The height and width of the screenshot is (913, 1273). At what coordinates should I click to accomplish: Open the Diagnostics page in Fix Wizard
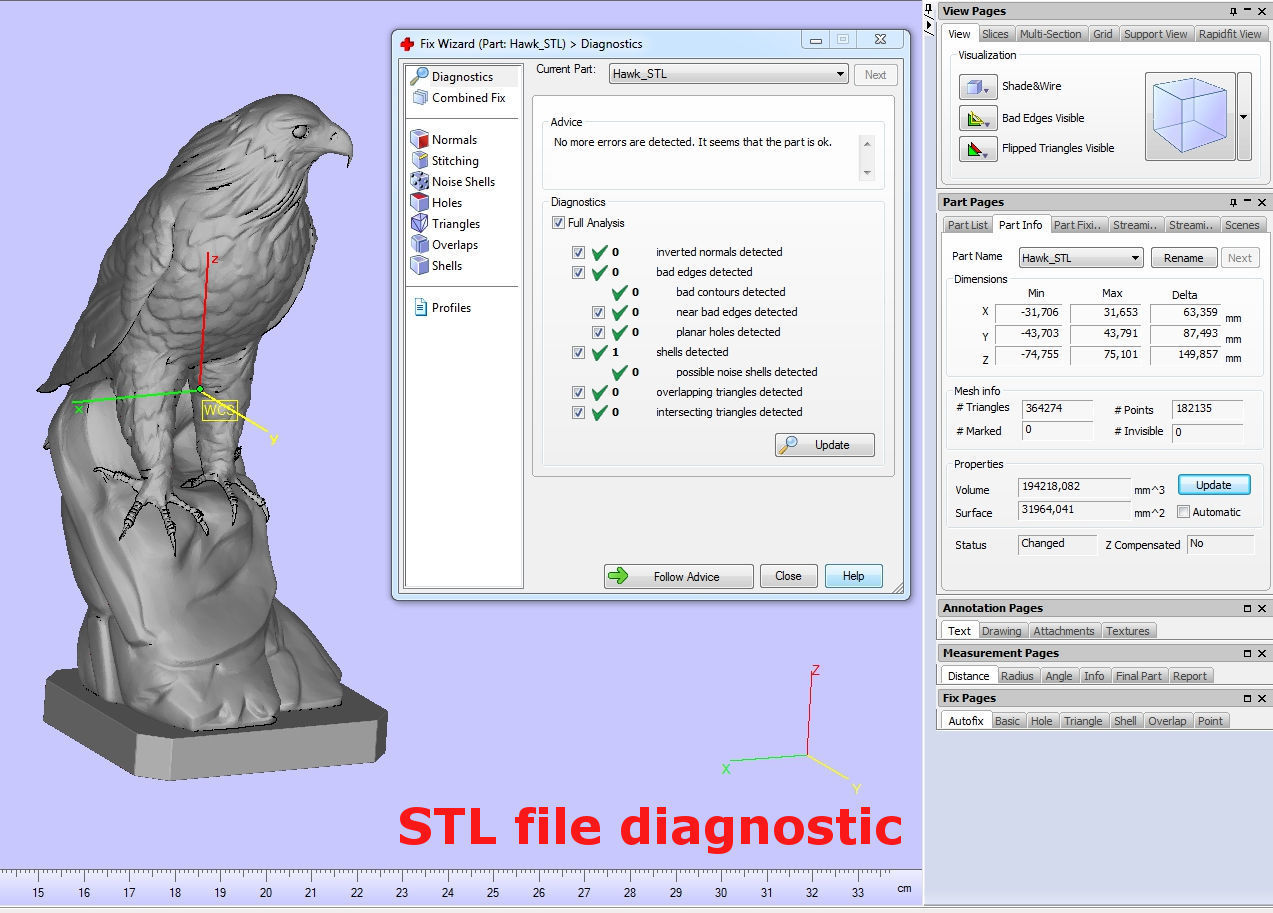coord(463,77)
